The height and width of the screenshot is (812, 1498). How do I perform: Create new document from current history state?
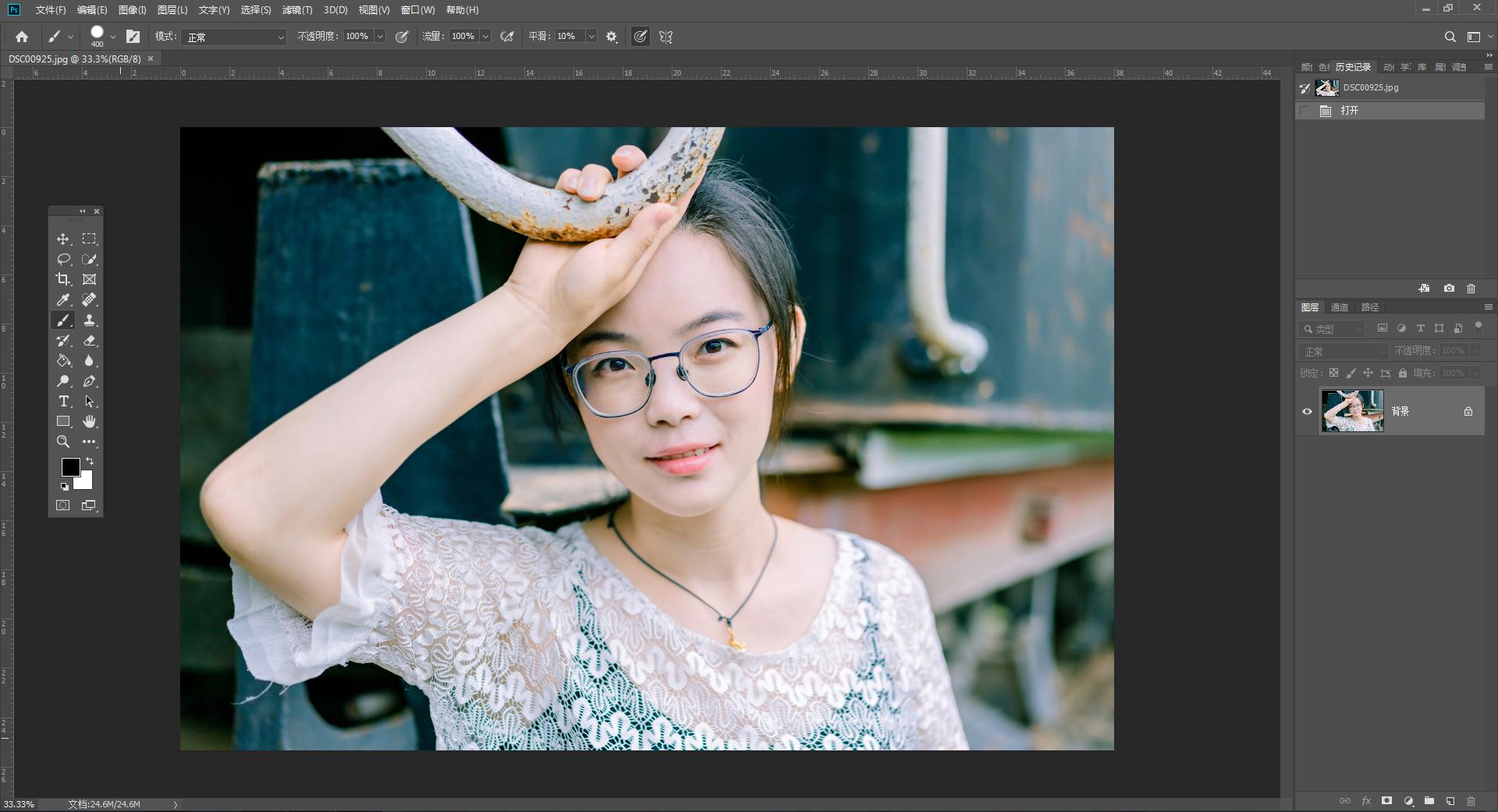[1424, 288]
